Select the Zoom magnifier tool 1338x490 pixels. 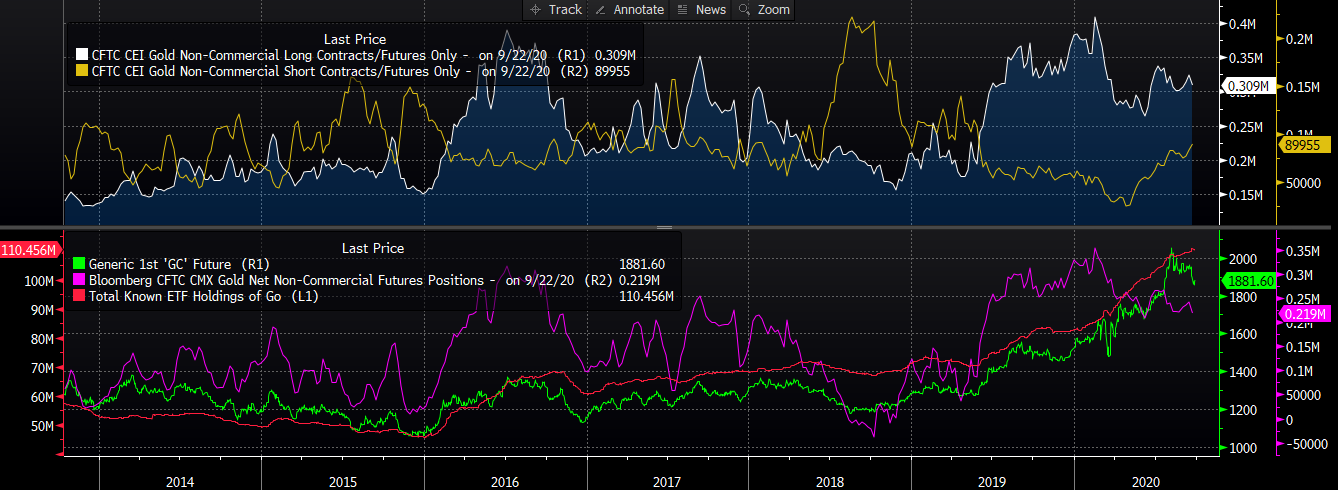(764, 9)
